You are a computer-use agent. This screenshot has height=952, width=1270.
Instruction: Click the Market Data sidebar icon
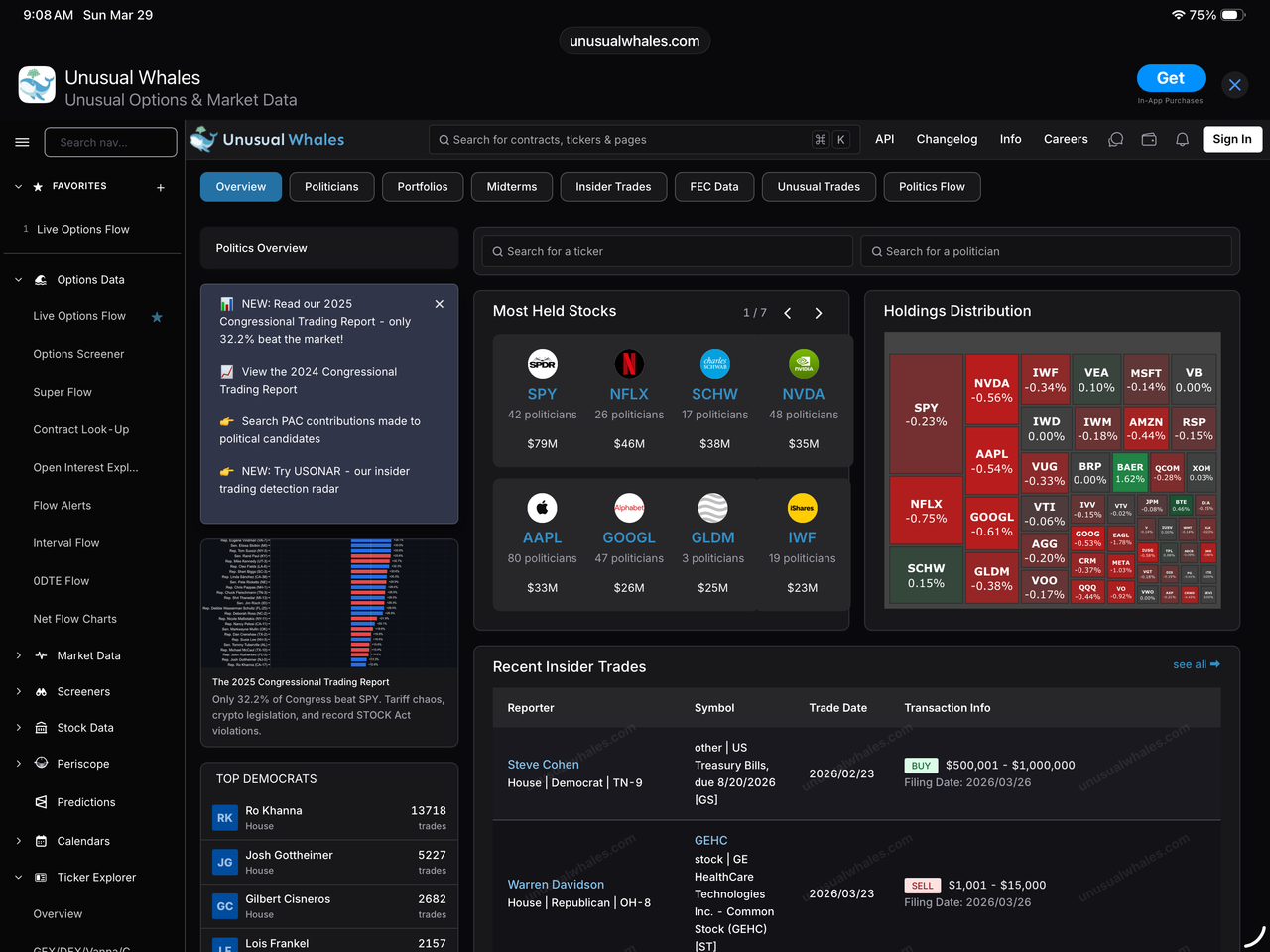click(x=41, y=655)
